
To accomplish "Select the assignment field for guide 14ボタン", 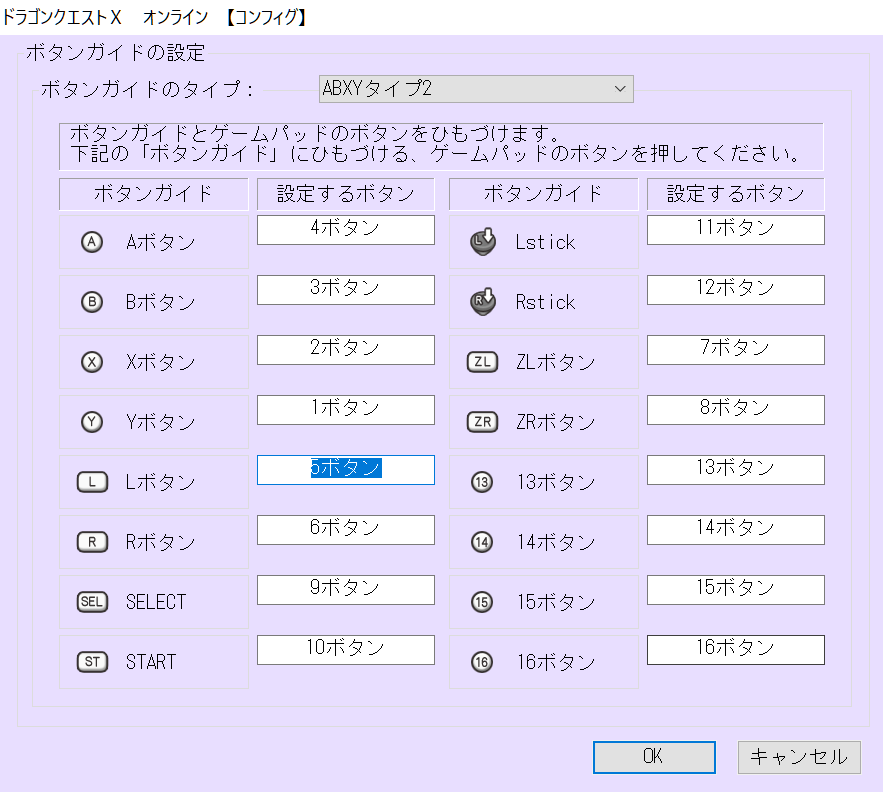I will tap(735, 530).
